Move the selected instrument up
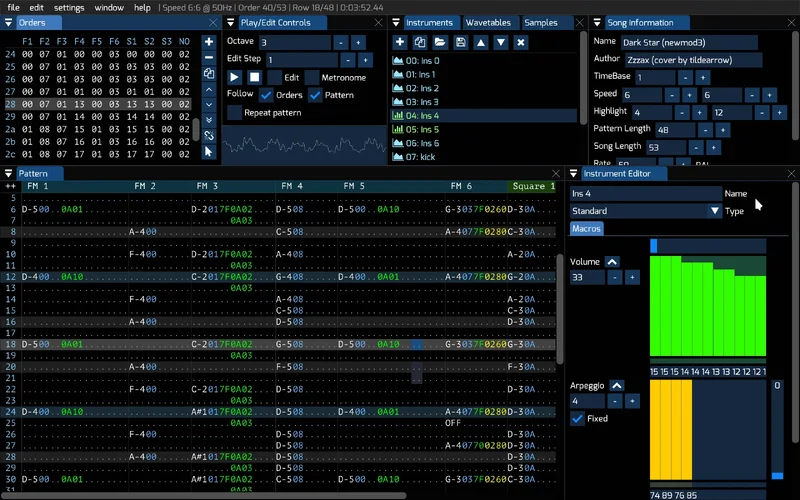The image size is (800, 500). 480,42
